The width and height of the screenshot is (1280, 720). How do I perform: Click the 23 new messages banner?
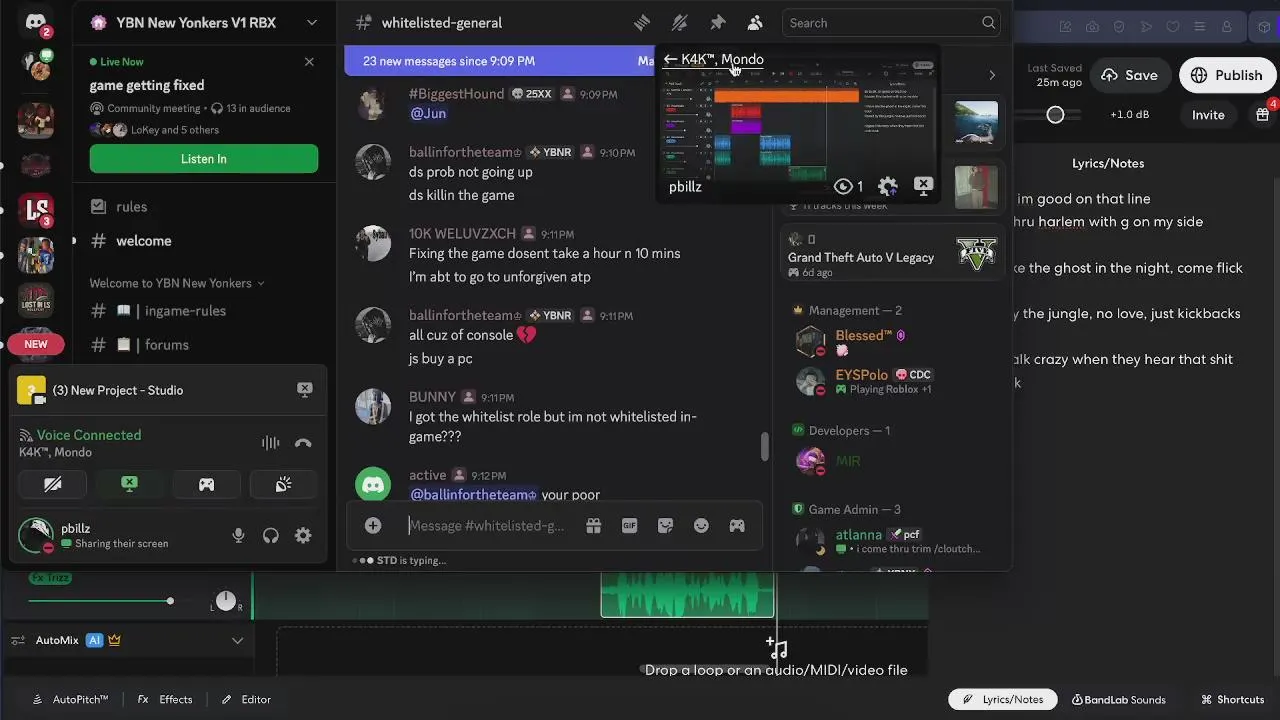point(500,61)
